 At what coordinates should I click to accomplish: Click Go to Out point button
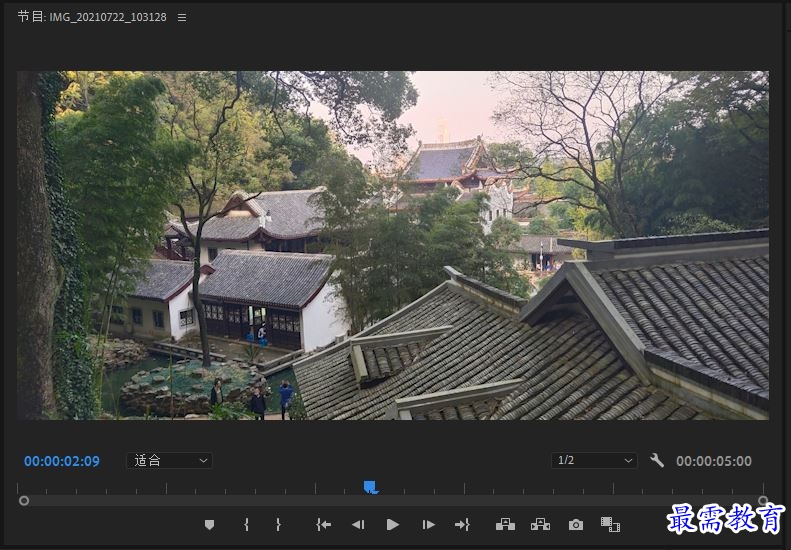462,525
